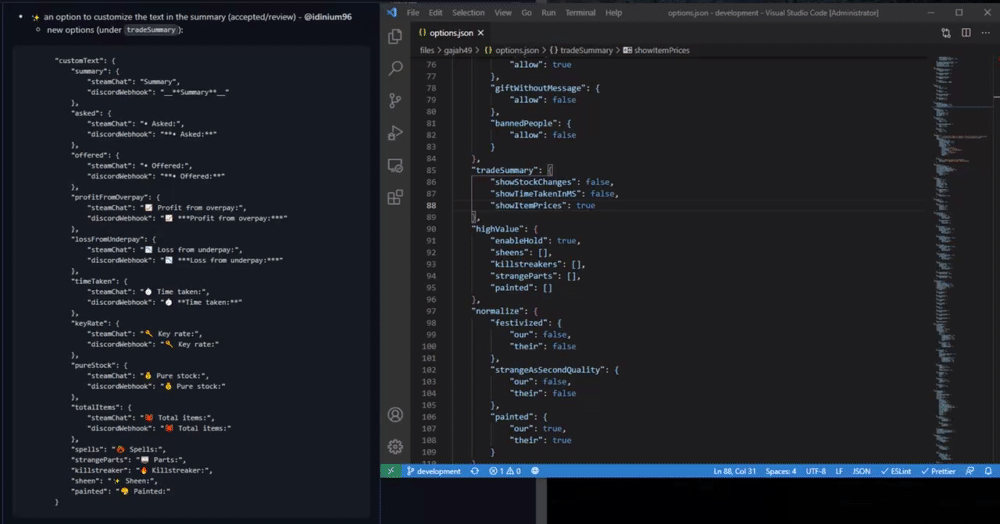Screen dimensions: 1000x524
Task: Click the options.json breadcrumb segment
Action: [511, 50]
